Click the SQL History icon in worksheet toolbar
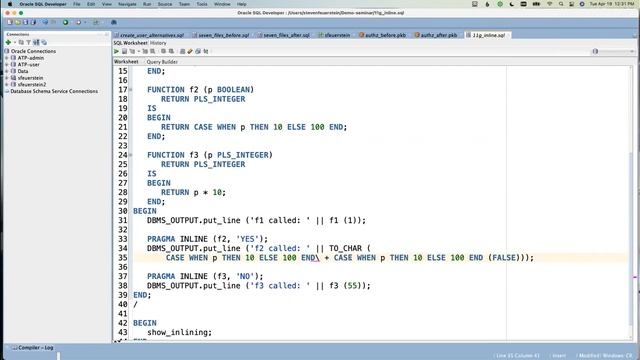The height and width of the screenshot is (360, 640). 198,51
